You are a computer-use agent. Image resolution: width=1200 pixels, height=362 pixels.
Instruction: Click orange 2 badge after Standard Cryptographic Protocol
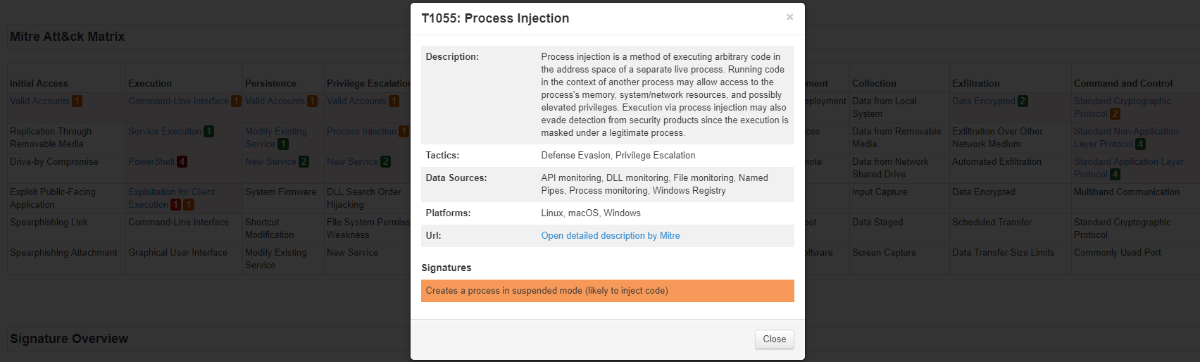tap(1115, 114)
